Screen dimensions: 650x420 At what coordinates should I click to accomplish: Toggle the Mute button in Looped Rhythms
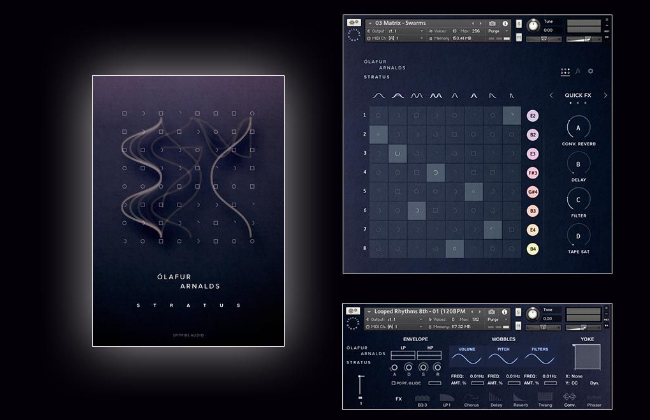pyautogui.click(x=518, y=326)
